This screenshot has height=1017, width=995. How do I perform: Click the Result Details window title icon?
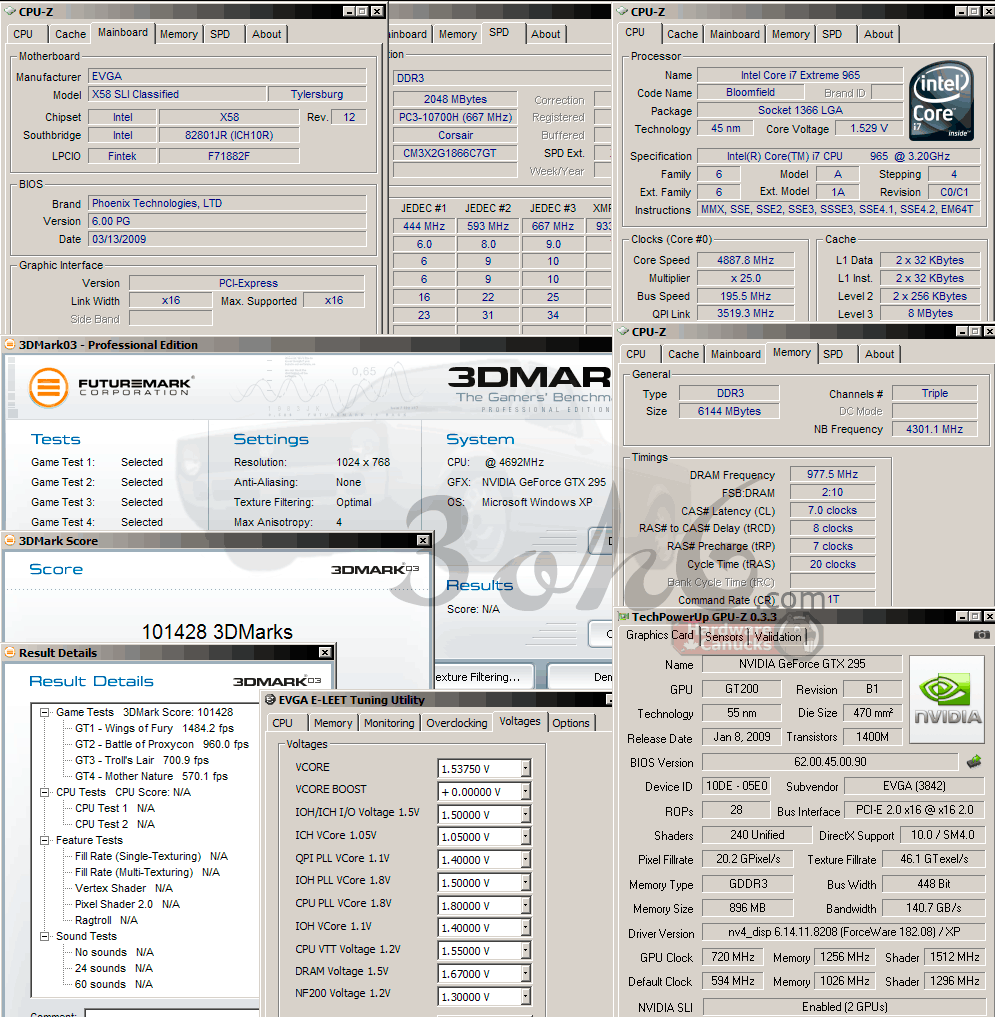tap(10, 652)
